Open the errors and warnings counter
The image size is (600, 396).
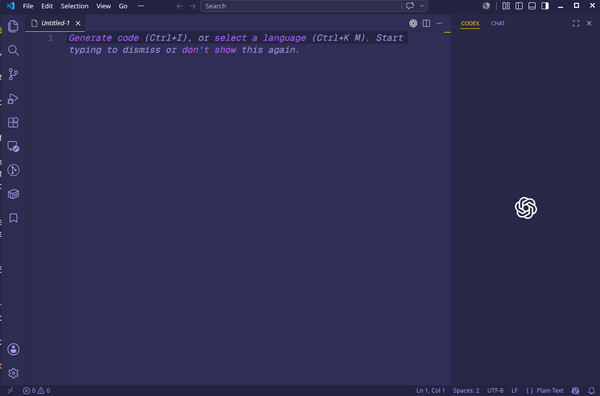pyautogui.click(x=36, y=391)
